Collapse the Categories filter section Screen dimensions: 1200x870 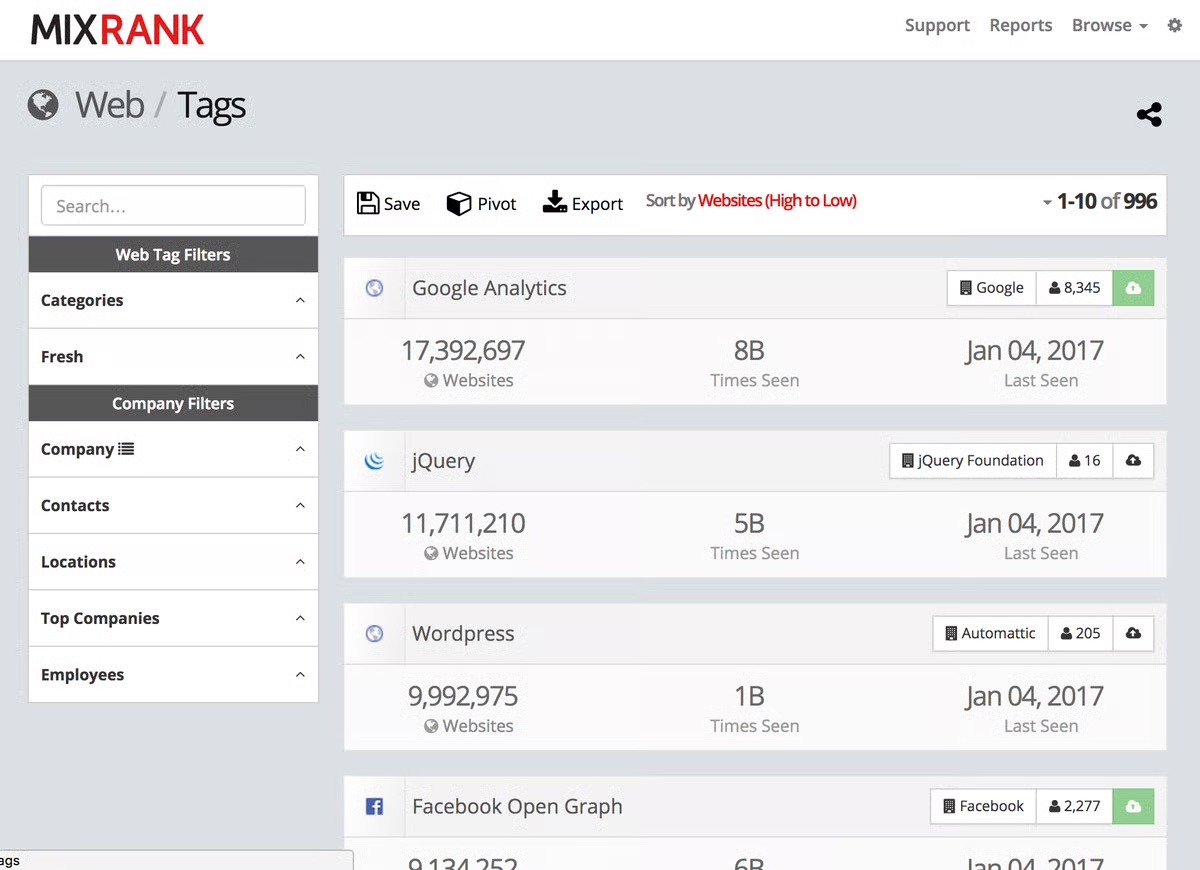point(300,300)
